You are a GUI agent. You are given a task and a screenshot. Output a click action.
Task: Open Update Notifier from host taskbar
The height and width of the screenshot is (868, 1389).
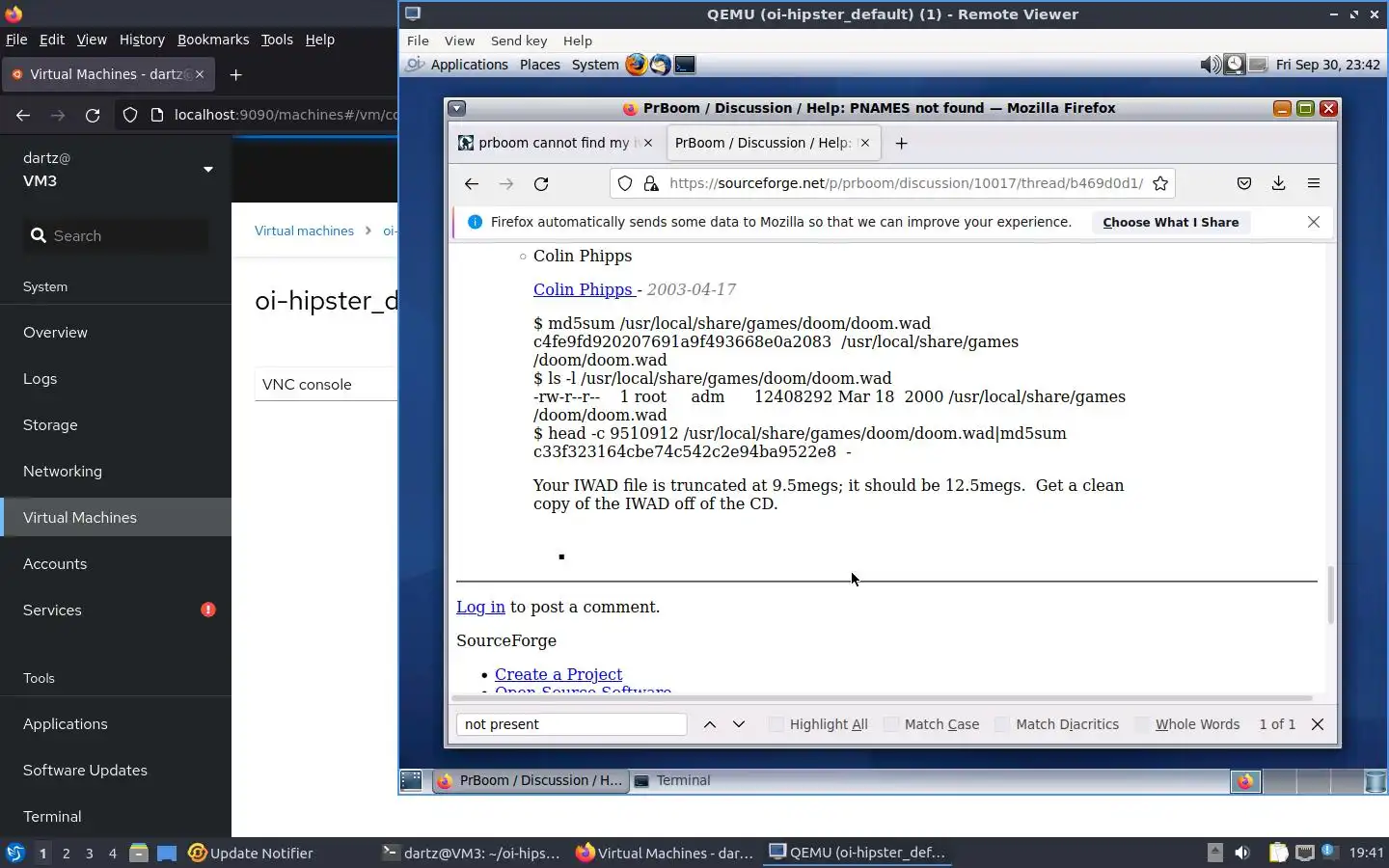251,853
